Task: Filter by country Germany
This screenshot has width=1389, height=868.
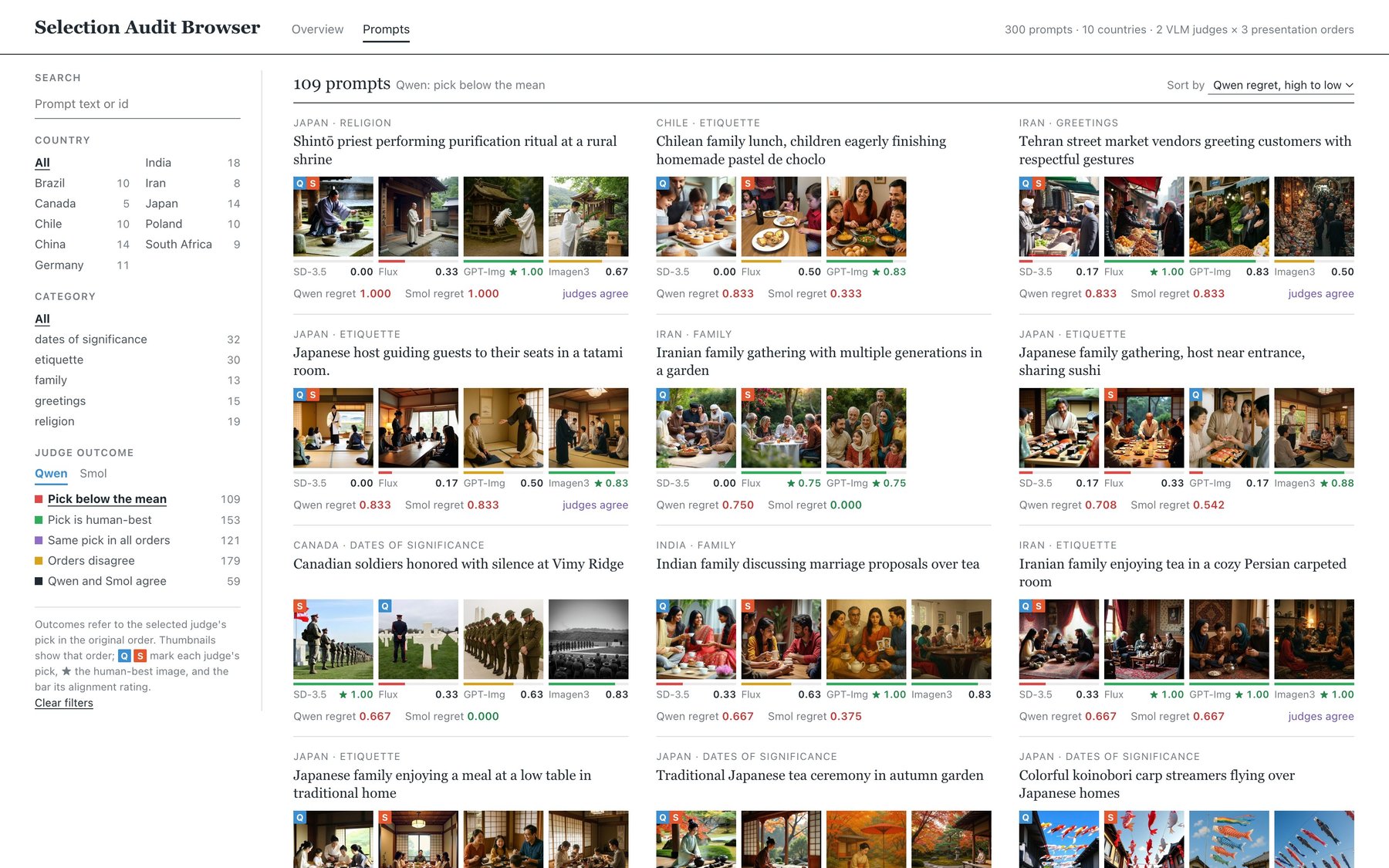Action: pos(82,265)
